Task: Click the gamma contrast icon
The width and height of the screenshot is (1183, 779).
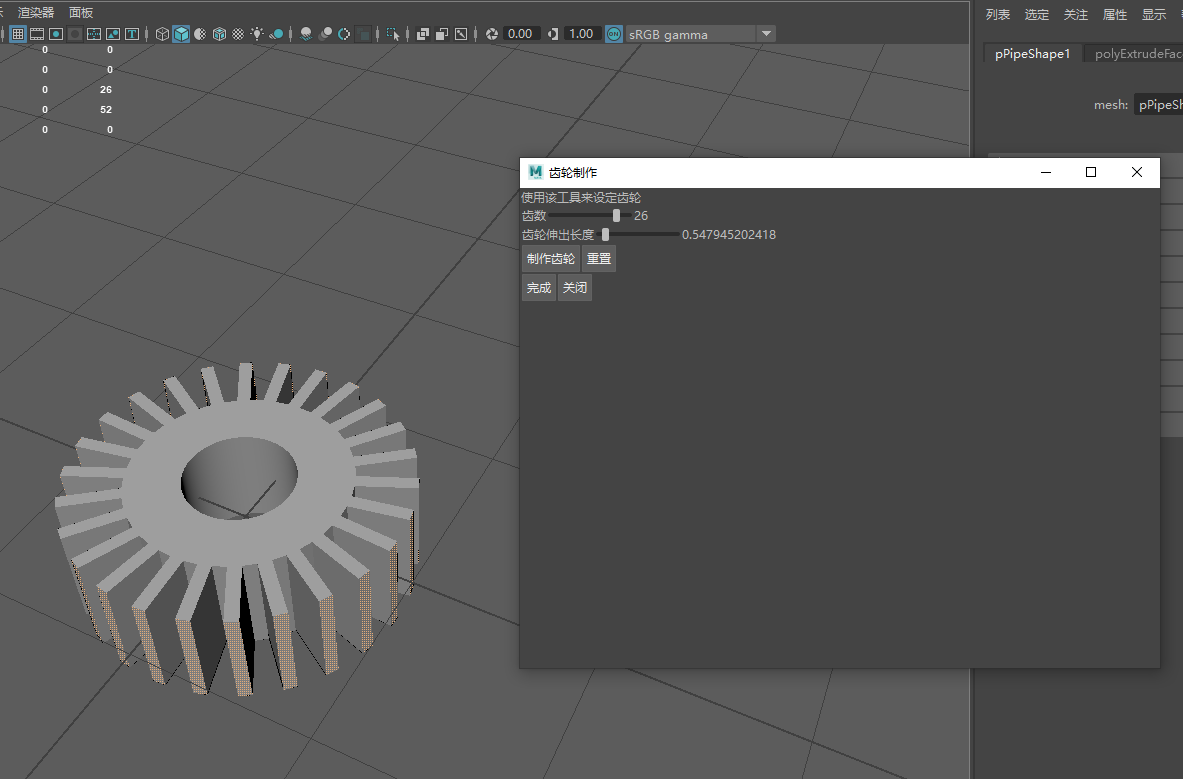Action: 553,34
